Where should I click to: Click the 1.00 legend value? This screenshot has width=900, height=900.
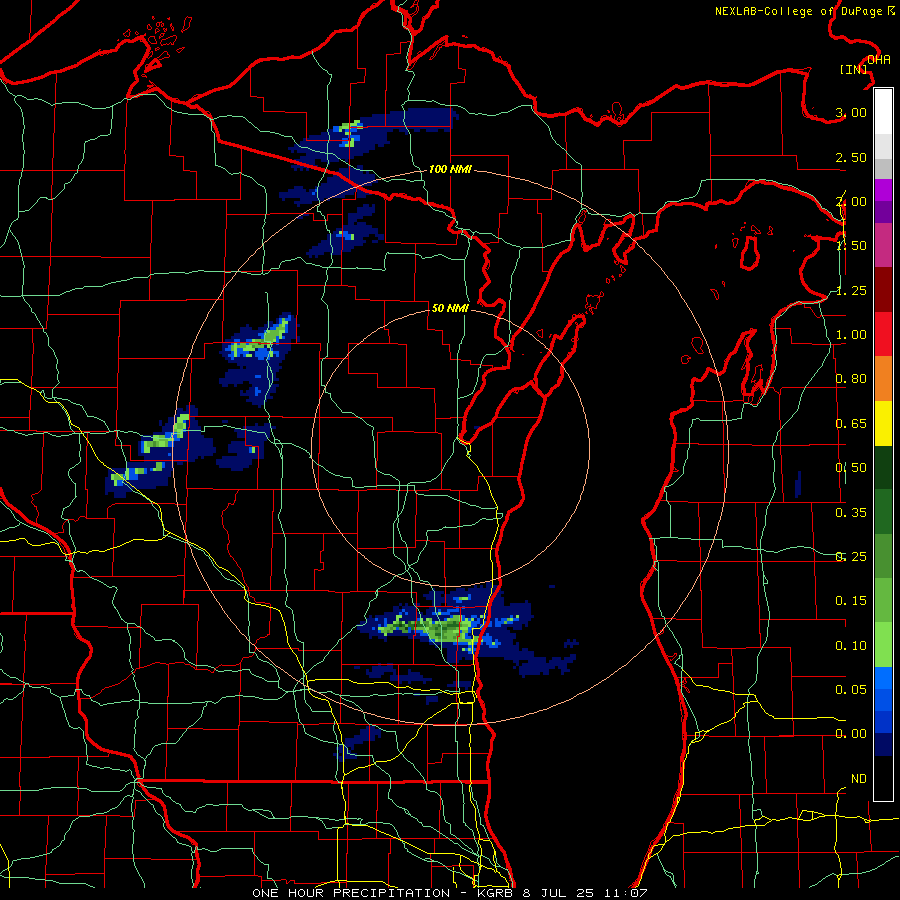pyautogui.click(x=851, y=335)
